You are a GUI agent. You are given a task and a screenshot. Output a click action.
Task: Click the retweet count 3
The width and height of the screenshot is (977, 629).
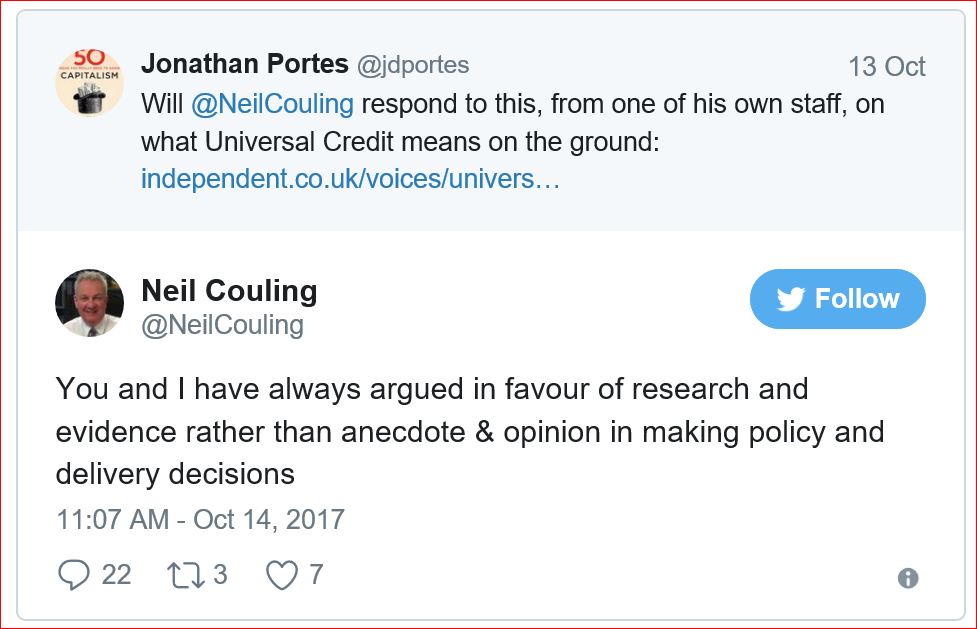tap(220, 574)
